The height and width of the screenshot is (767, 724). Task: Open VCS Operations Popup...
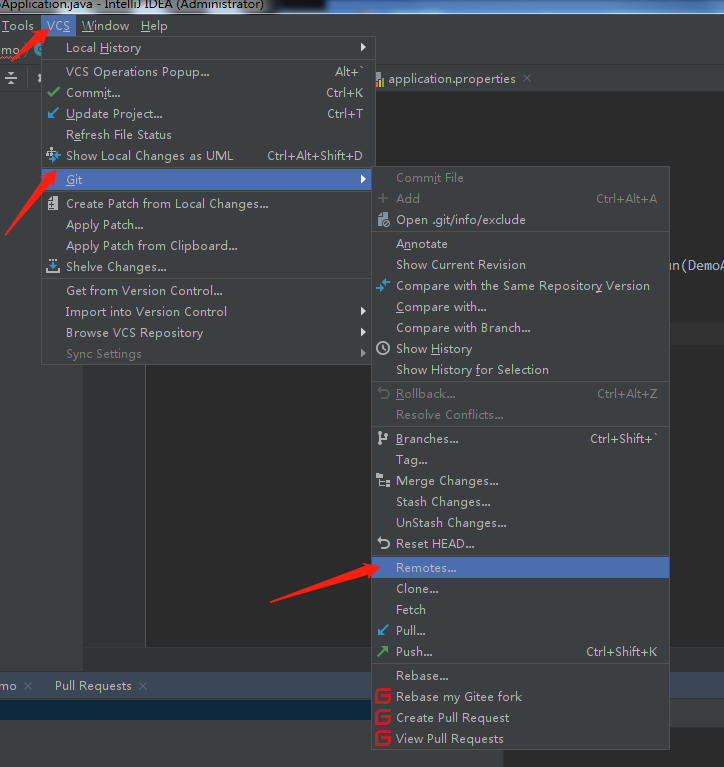pos(208,71)
